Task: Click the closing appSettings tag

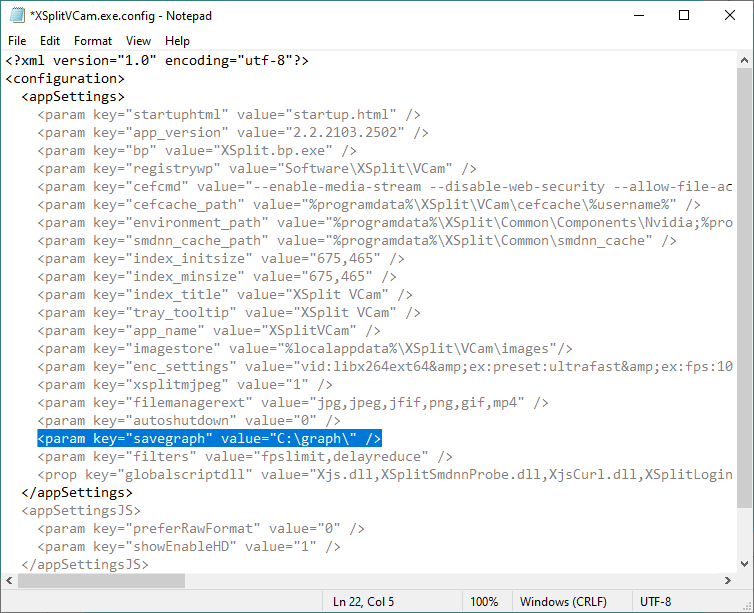Action: pos(77,493)
